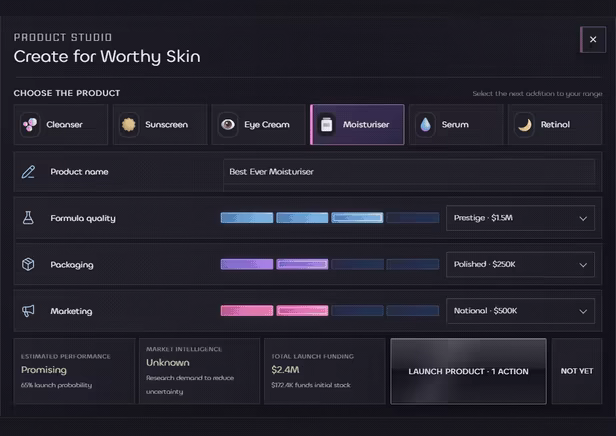Viewport: 616px width, 436px height.
Task: Open the Packaging Polished dropdown
Action: [520, 264]
